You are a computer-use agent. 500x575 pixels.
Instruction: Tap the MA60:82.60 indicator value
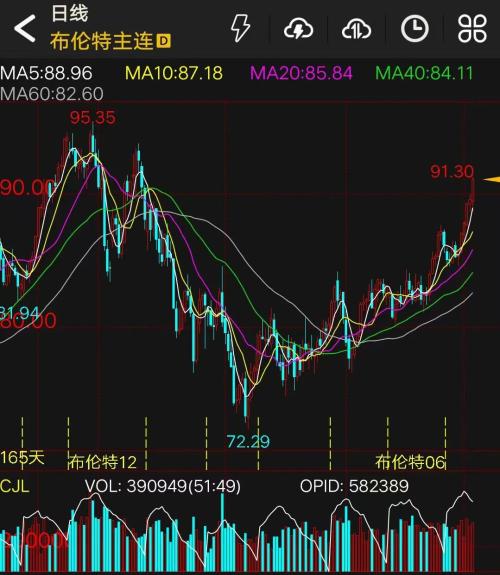pos(52,94)
